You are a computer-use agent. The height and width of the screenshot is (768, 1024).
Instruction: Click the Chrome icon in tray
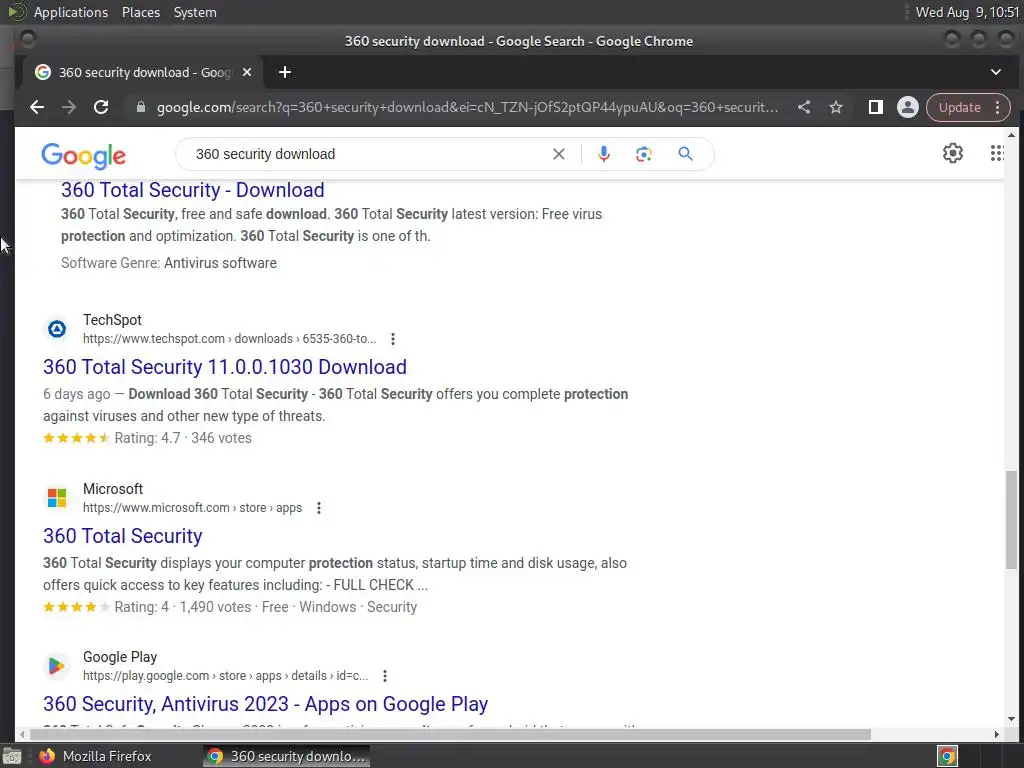pos(947,756)
